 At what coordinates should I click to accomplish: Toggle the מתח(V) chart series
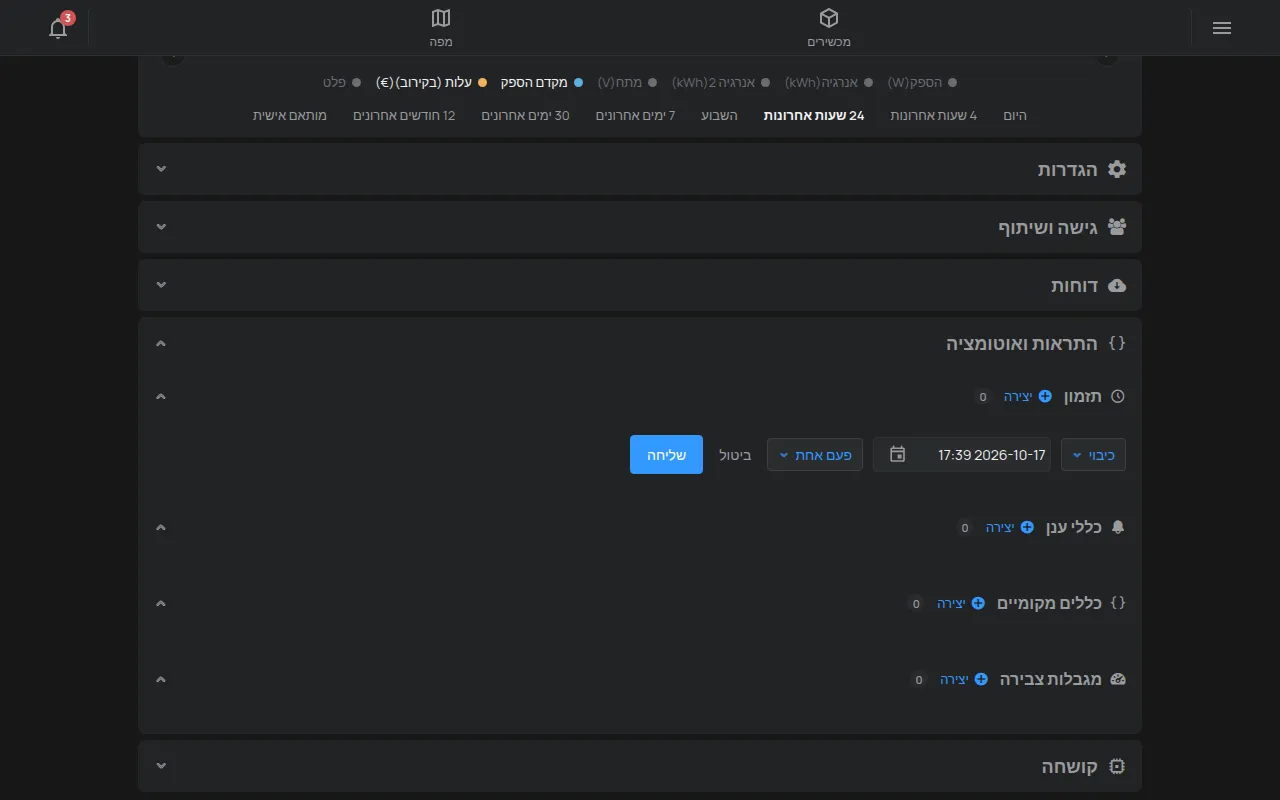coord(627,82)
